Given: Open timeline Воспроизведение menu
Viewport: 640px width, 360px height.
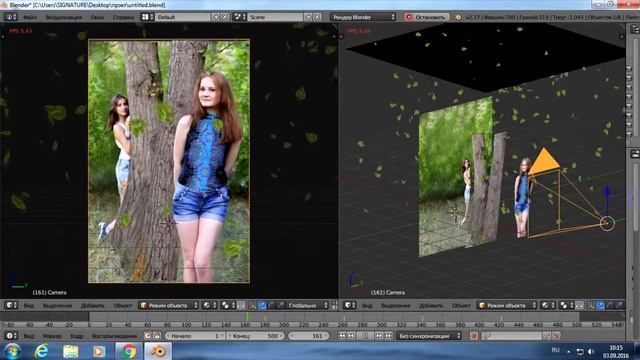Looking at the screenshot, I should [114, 336].
